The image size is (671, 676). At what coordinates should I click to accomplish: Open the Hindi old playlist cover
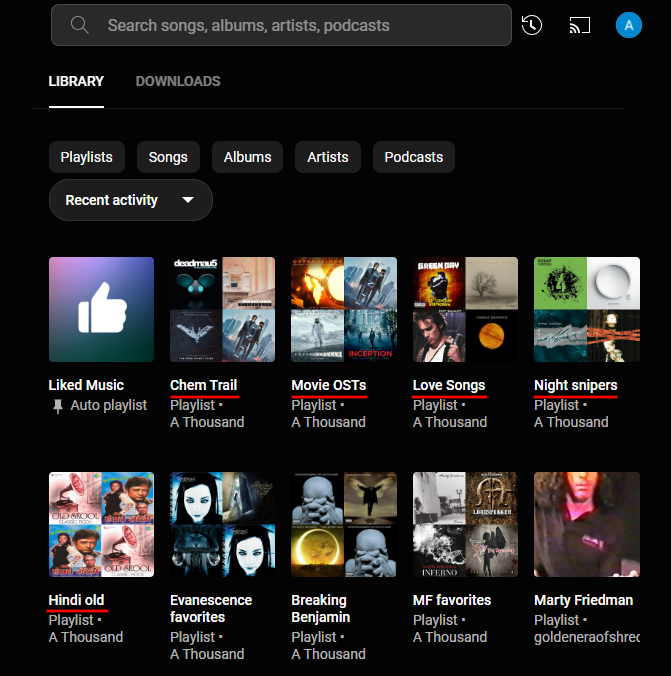pyautogui.click(x=101, y=524)
